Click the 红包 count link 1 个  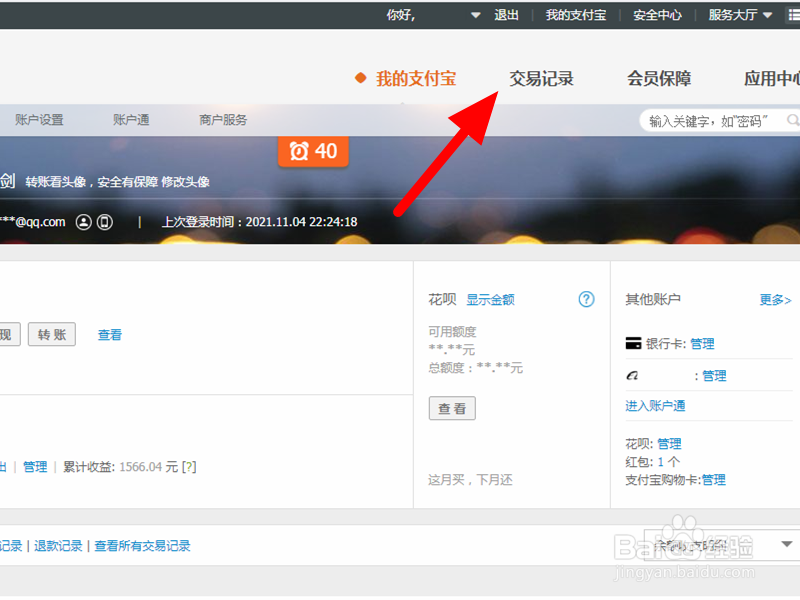[669, 462]
